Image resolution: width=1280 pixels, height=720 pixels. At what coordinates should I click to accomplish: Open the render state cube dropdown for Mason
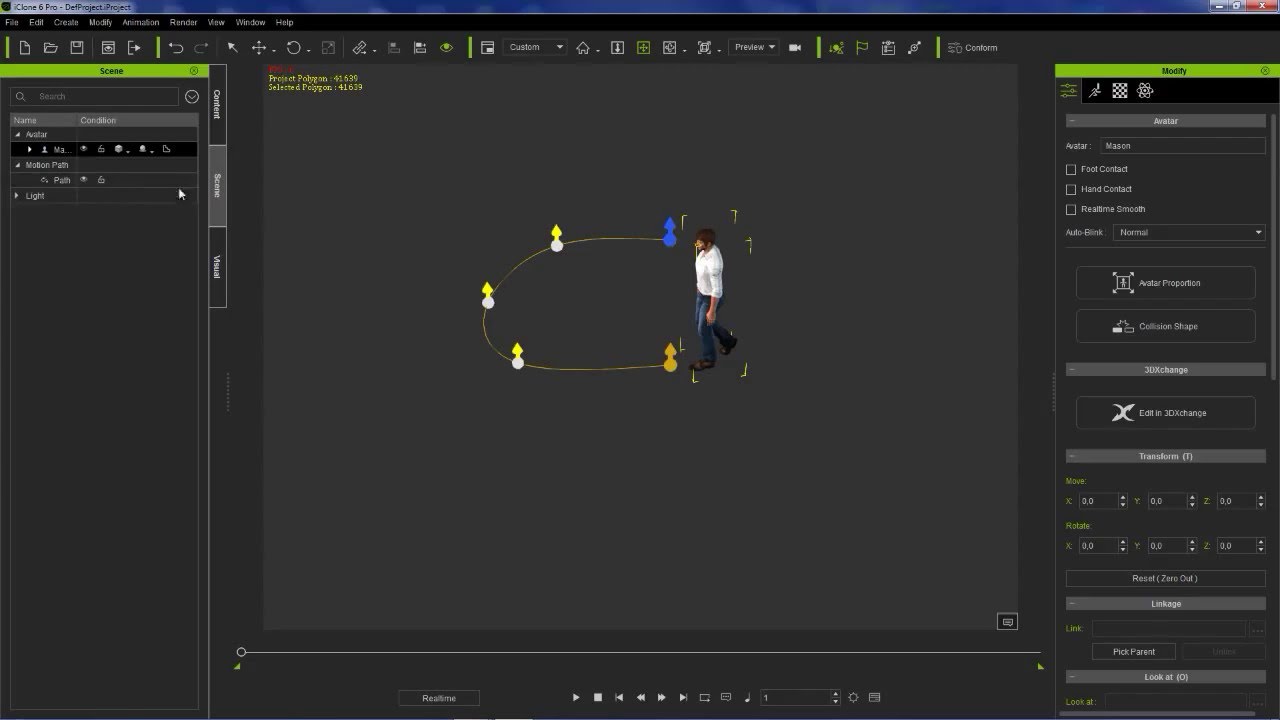coord(120,149)
